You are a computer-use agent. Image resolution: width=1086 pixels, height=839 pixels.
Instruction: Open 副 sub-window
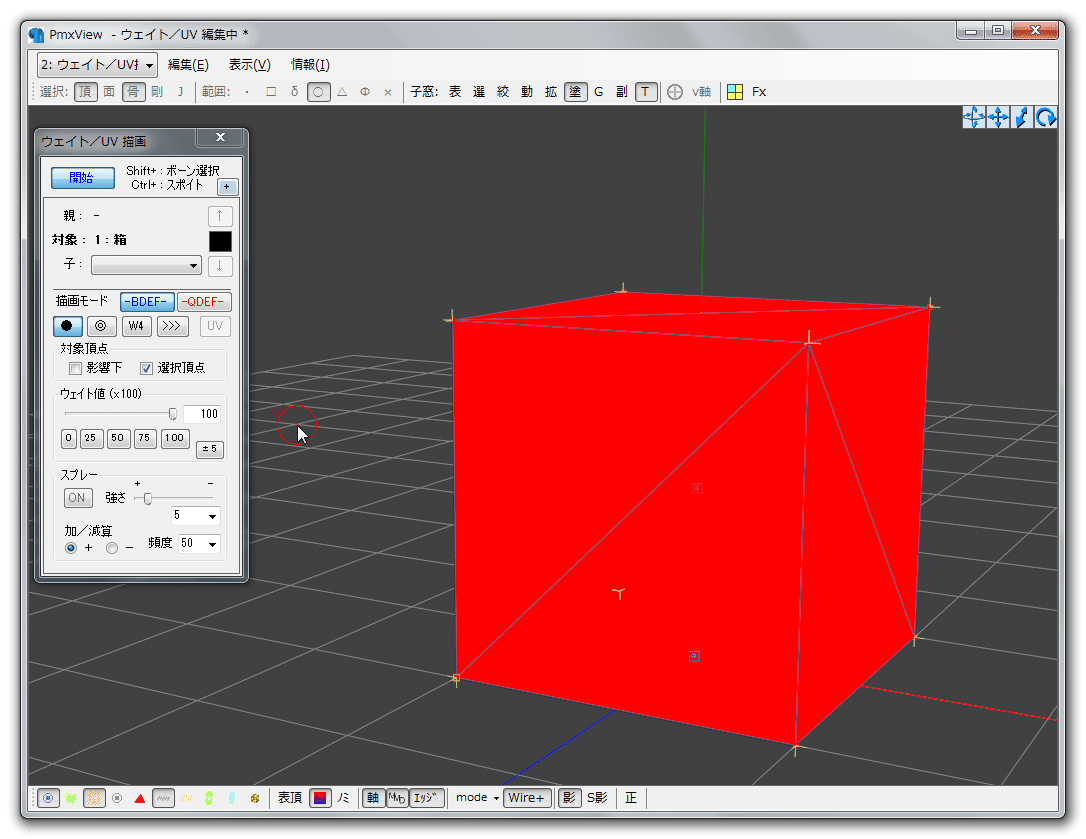[x=622, y=91]
